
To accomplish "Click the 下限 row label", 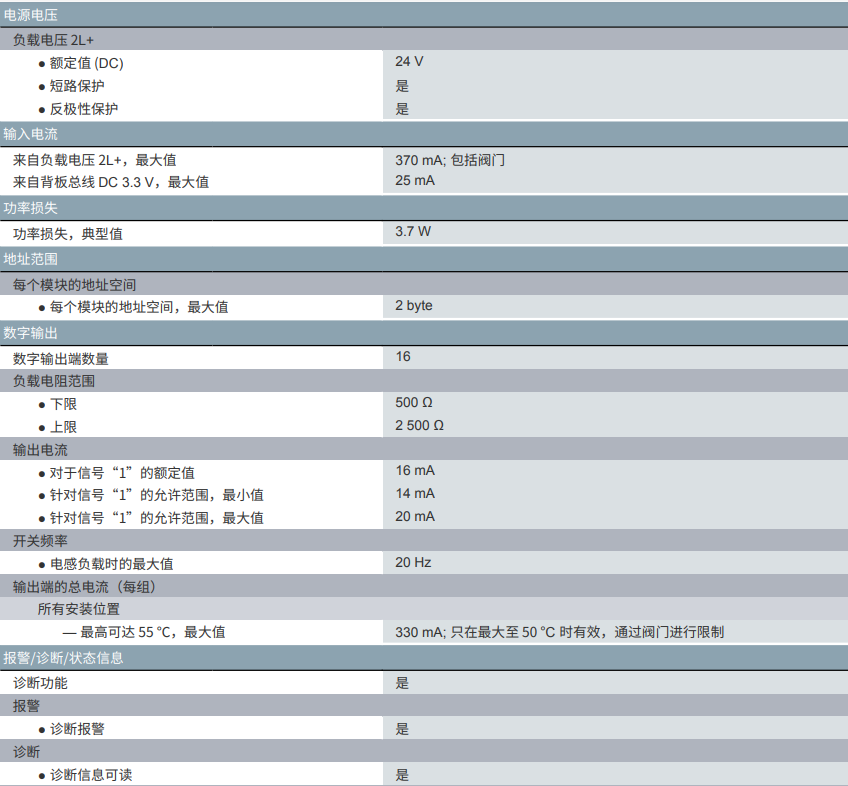I will point(63,404).
